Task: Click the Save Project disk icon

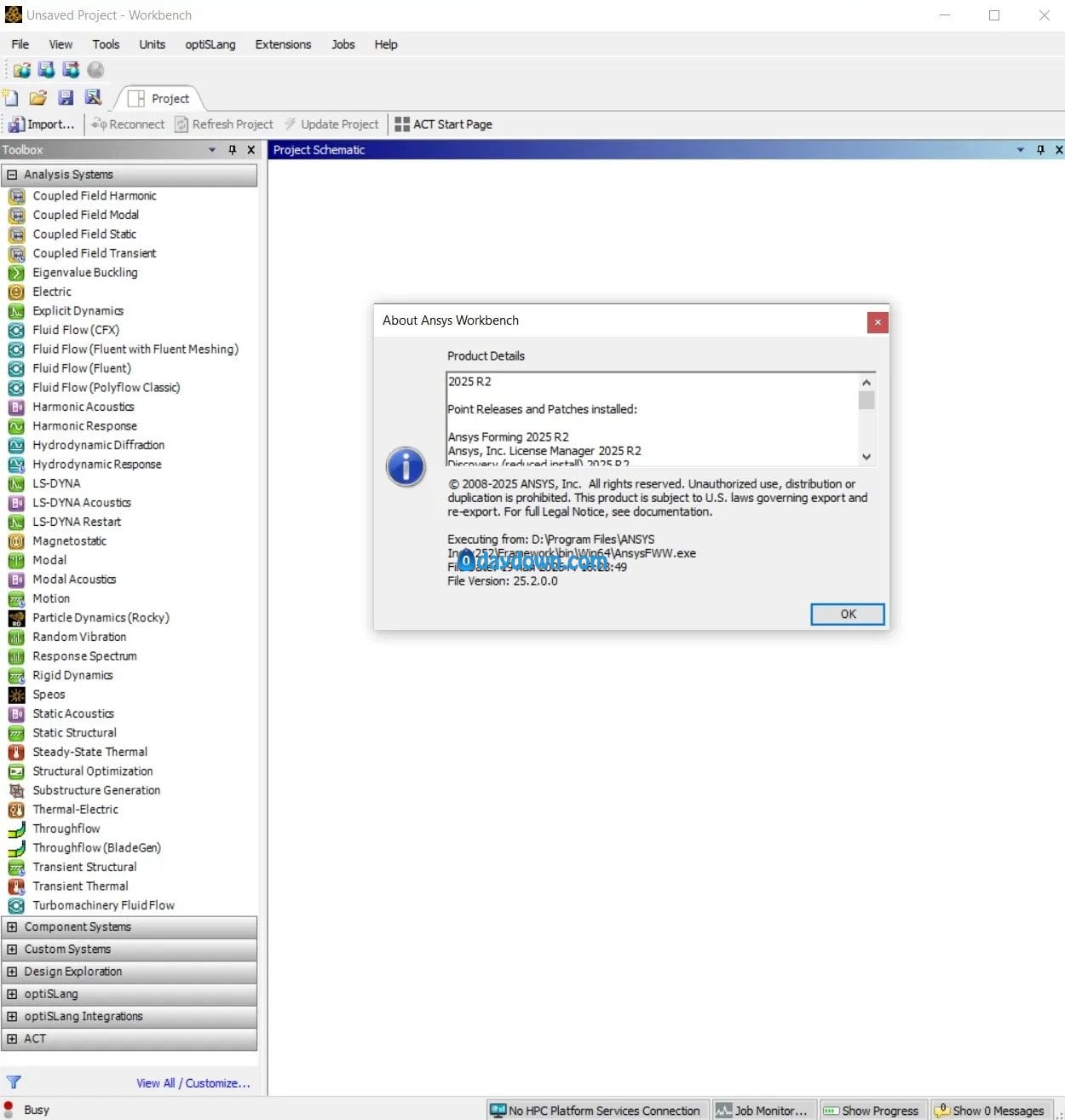Action: [x=66, y=98]
